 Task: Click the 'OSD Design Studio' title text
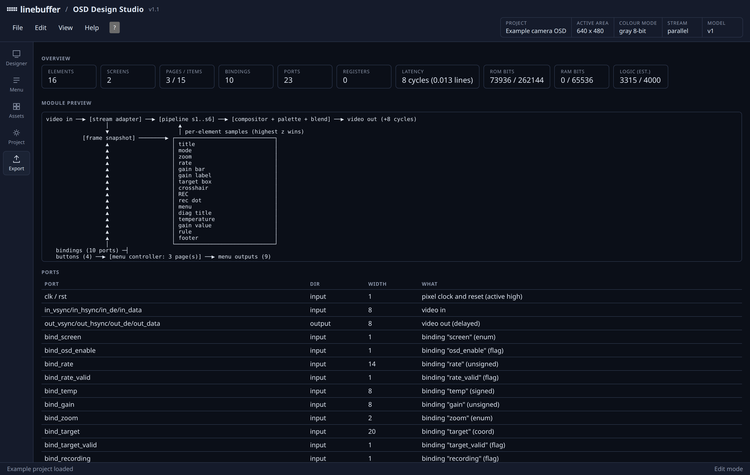point(108,9)
